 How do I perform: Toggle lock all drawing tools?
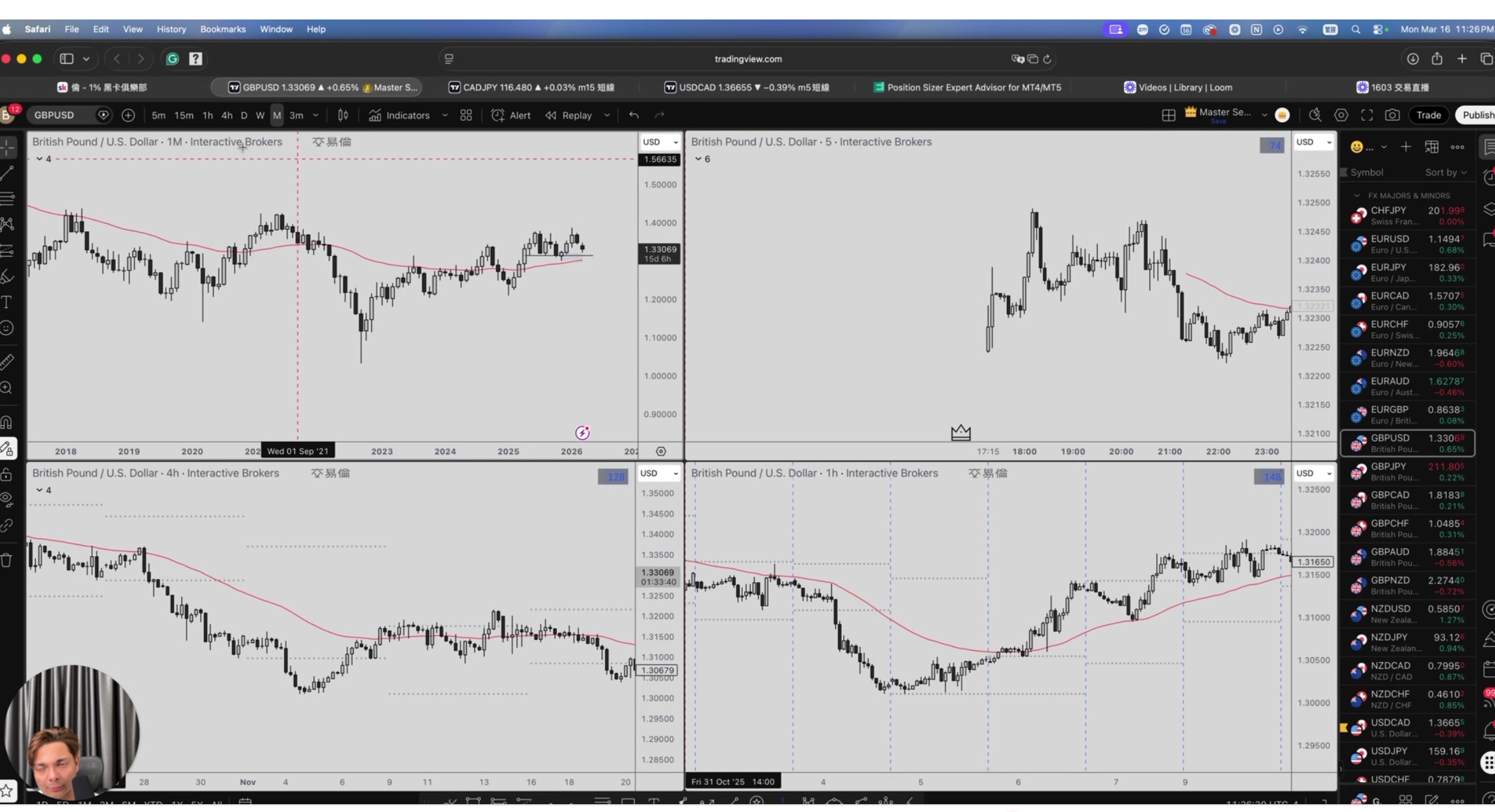(x=6, y=474)
